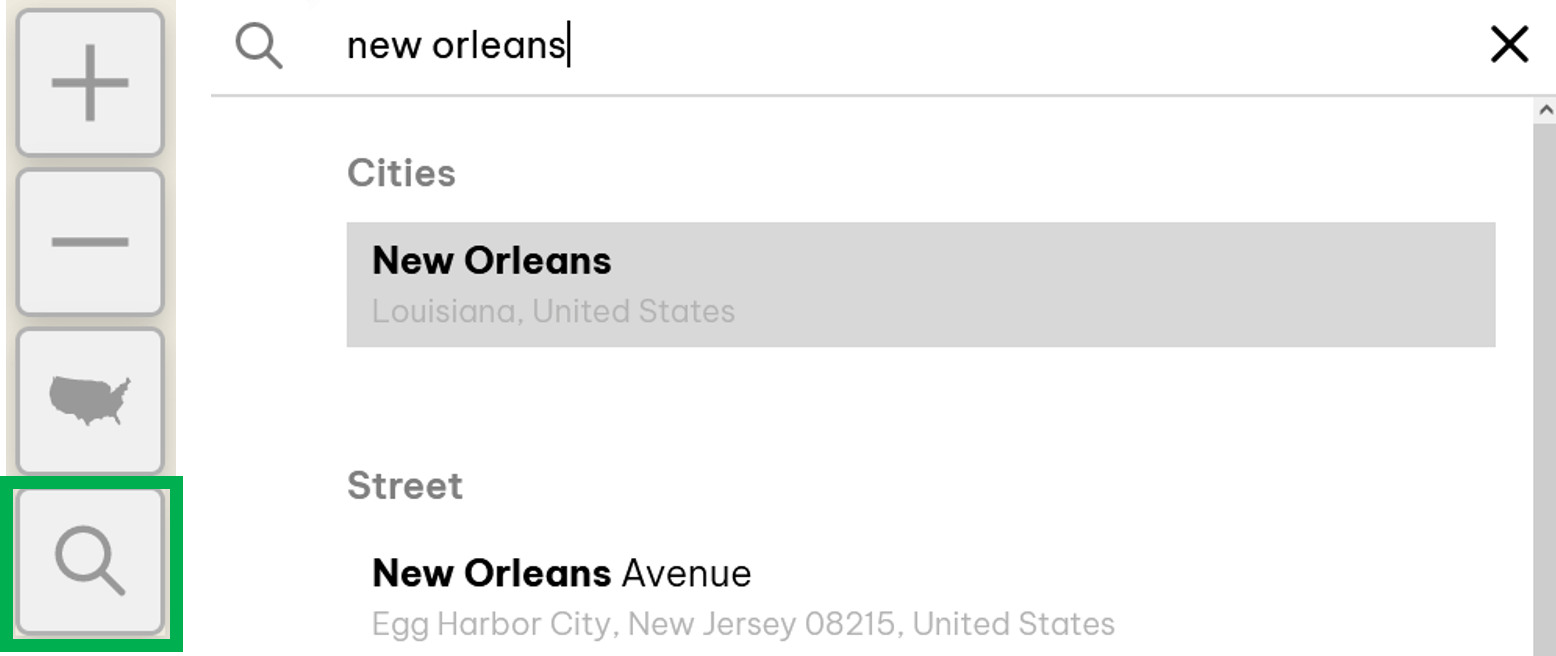Click the scrollbar up arrow
The image size is (1556, 656).
(x=1545, y=109)
